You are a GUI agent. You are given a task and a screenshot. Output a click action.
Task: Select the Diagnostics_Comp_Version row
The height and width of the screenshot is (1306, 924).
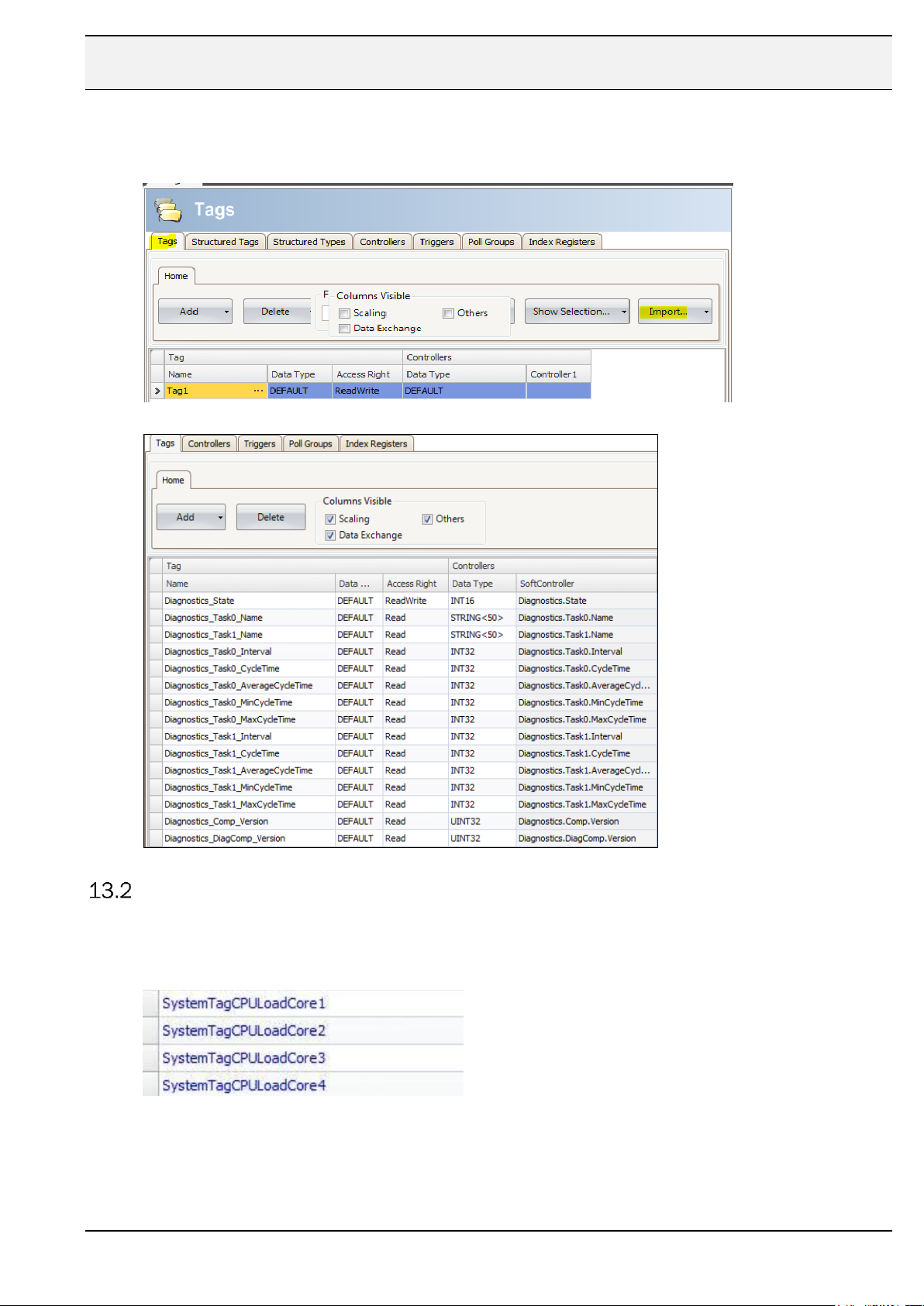click(216, 822)
